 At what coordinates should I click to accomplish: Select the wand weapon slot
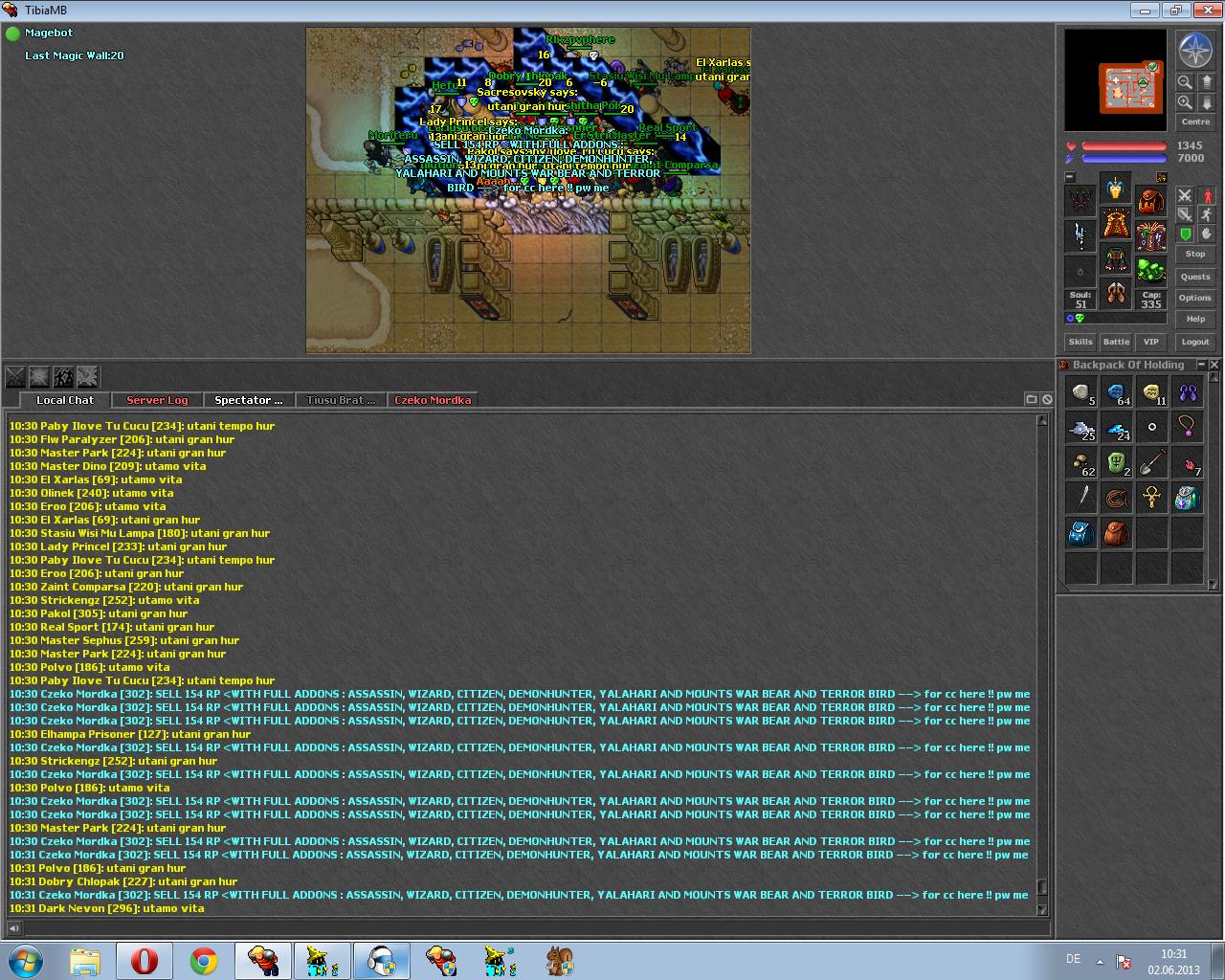[1080, 236]
